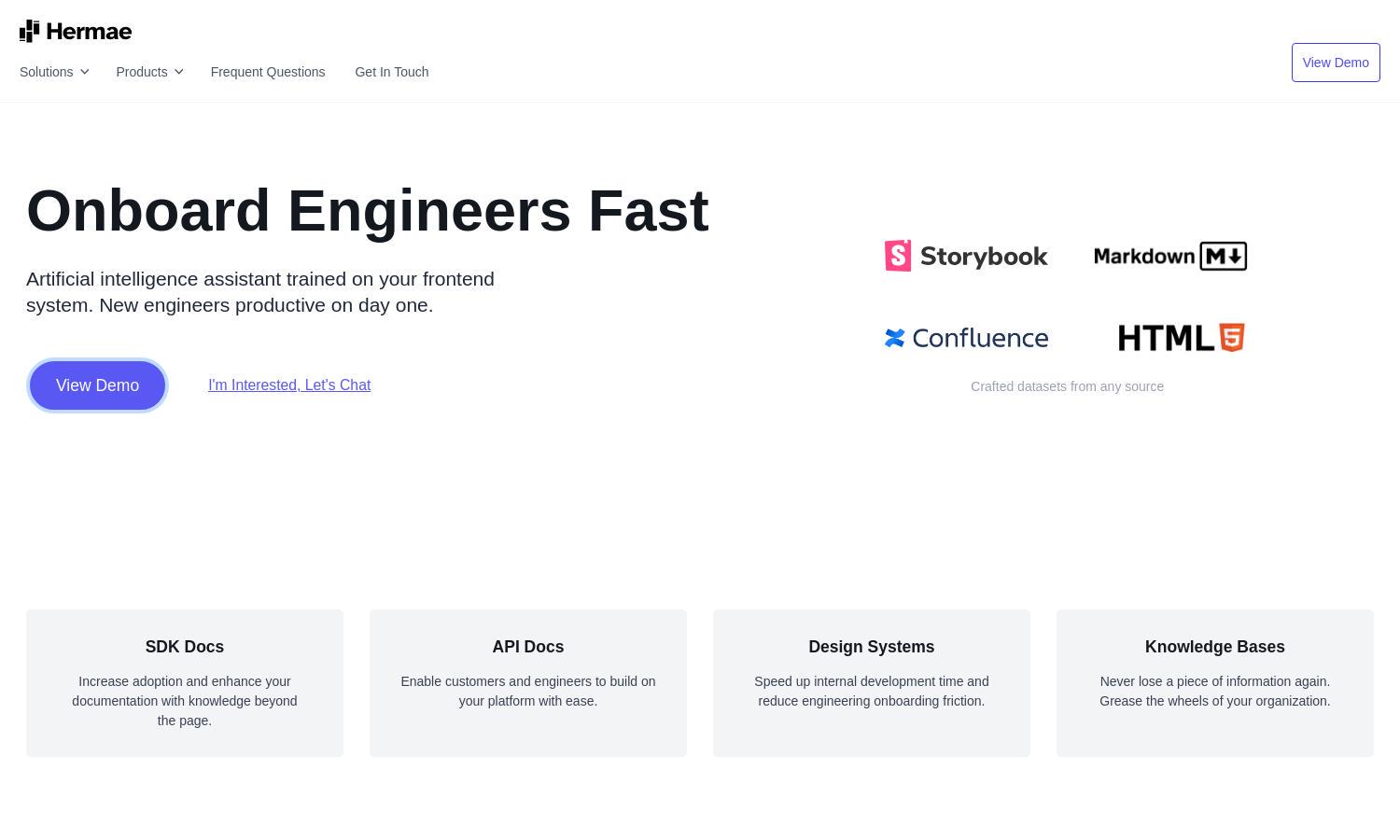The image size is (1400, 840).
Task: Click the filled View Demo hero button
Action: pyautogui.click(x=97, y=385)
